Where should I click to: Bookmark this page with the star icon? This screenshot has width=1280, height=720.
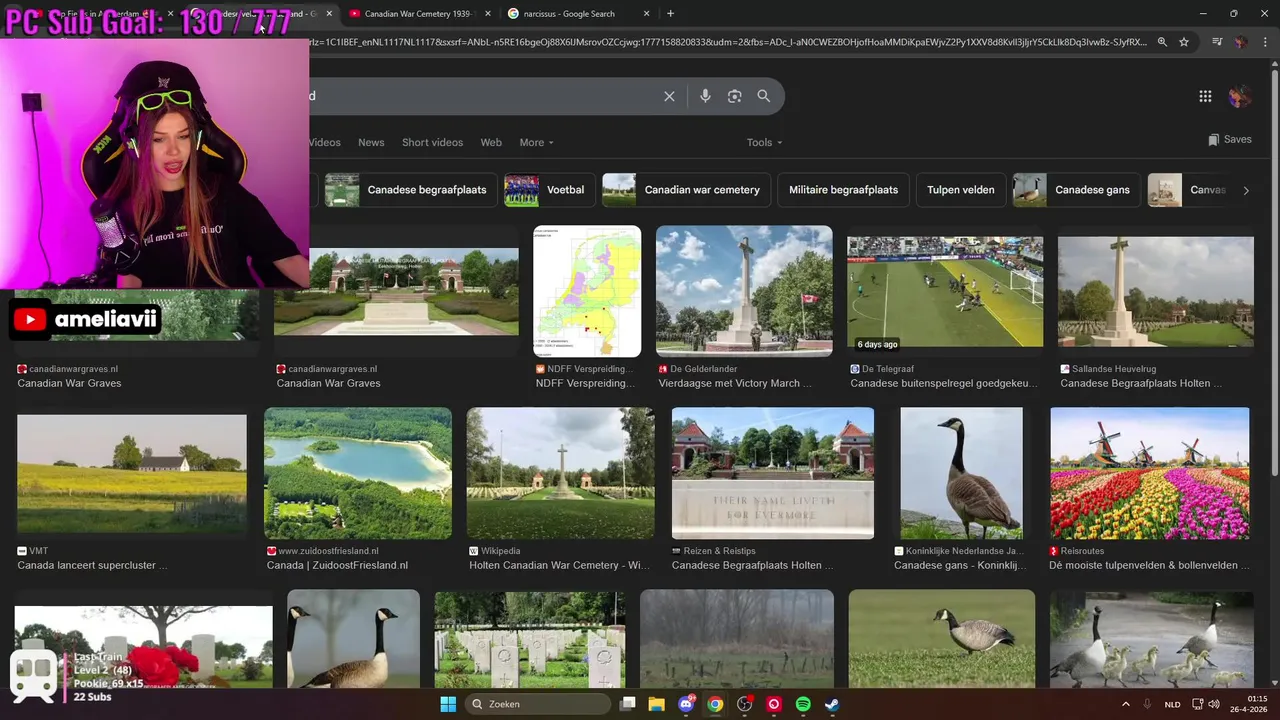[x=1184, y=42]
